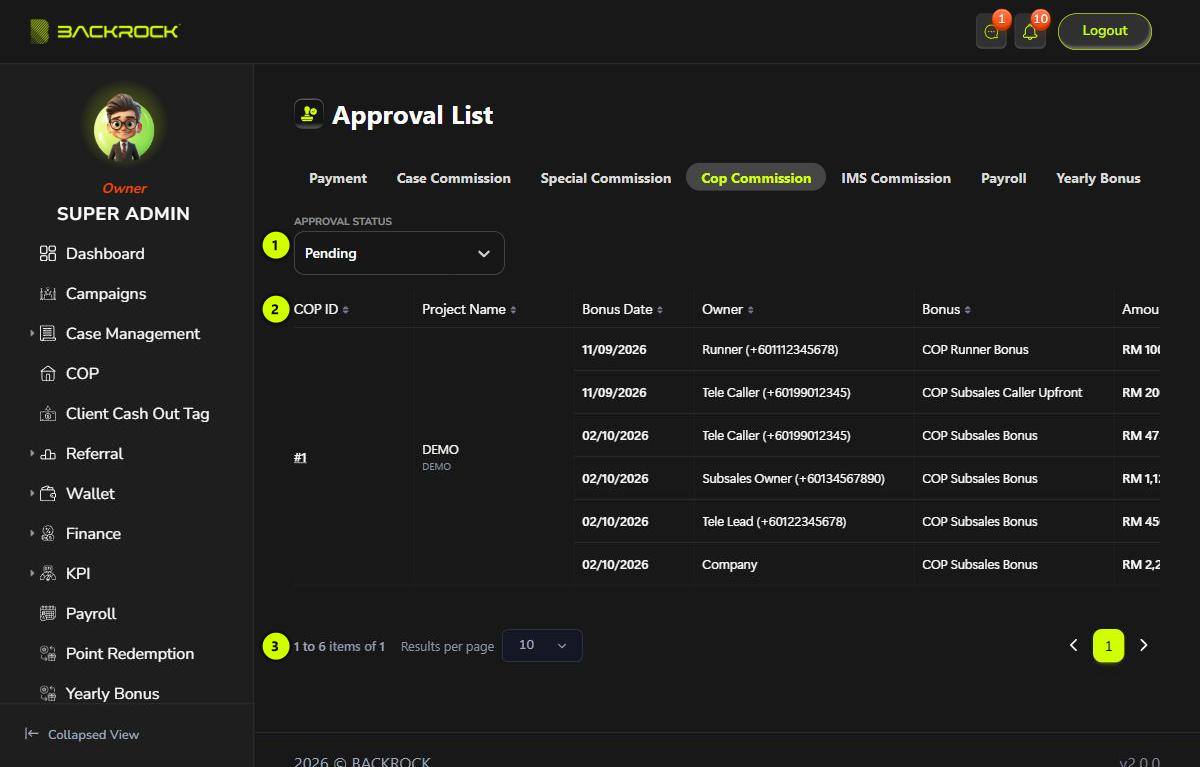This screenshot has height=767, width=1200.
Task: Switch to the Special Commission tab
Action: click(606, 178)
